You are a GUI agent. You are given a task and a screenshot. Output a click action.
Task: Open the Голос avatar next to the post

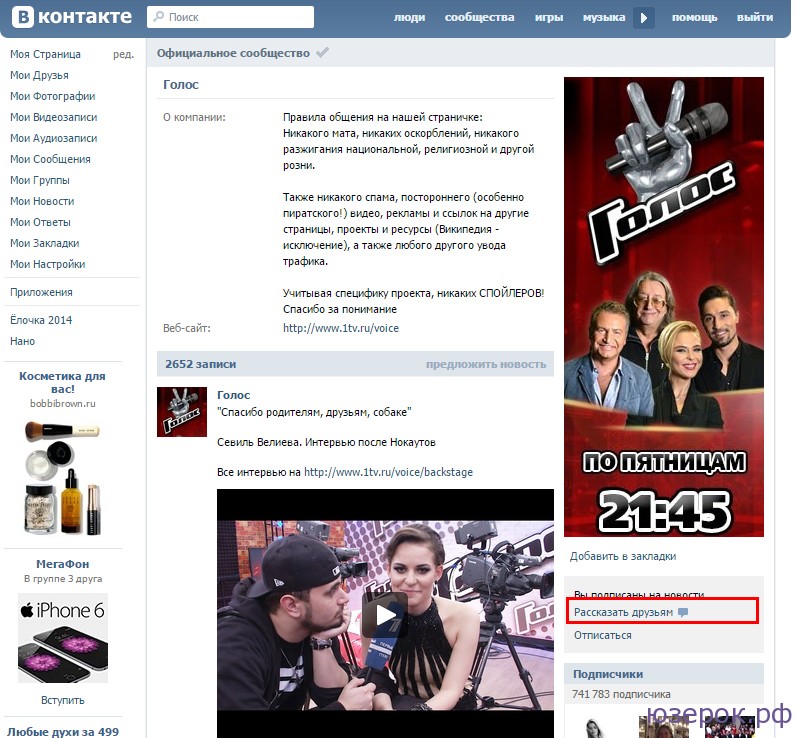click(182, 412)
